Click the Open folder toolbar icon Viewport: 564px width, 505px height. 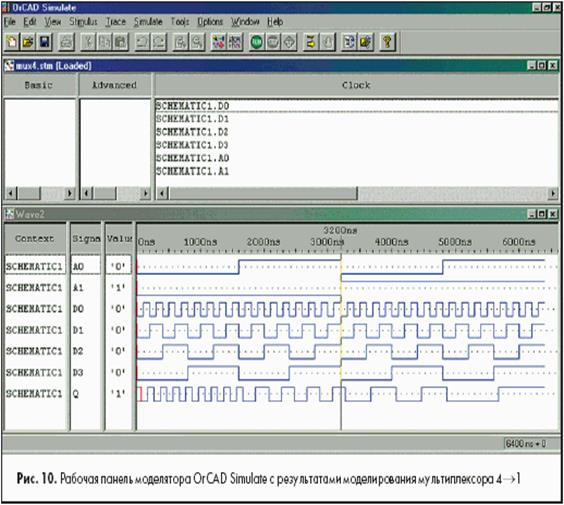28,42
